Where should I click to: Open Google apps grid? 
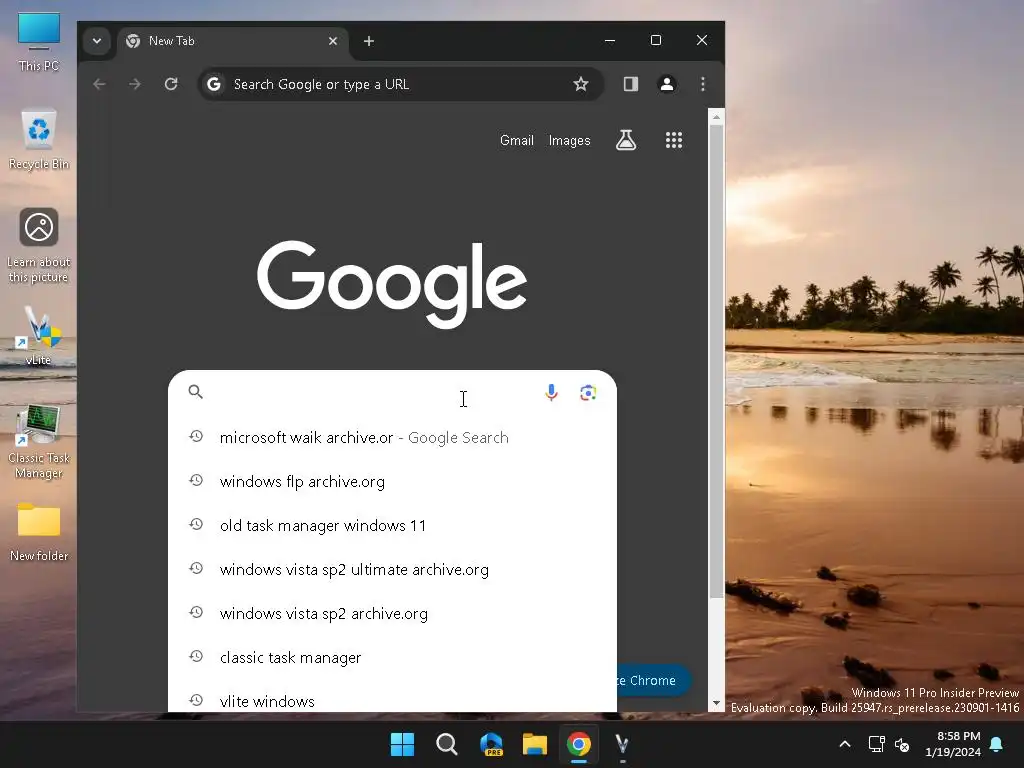click(x=674, y=140)
